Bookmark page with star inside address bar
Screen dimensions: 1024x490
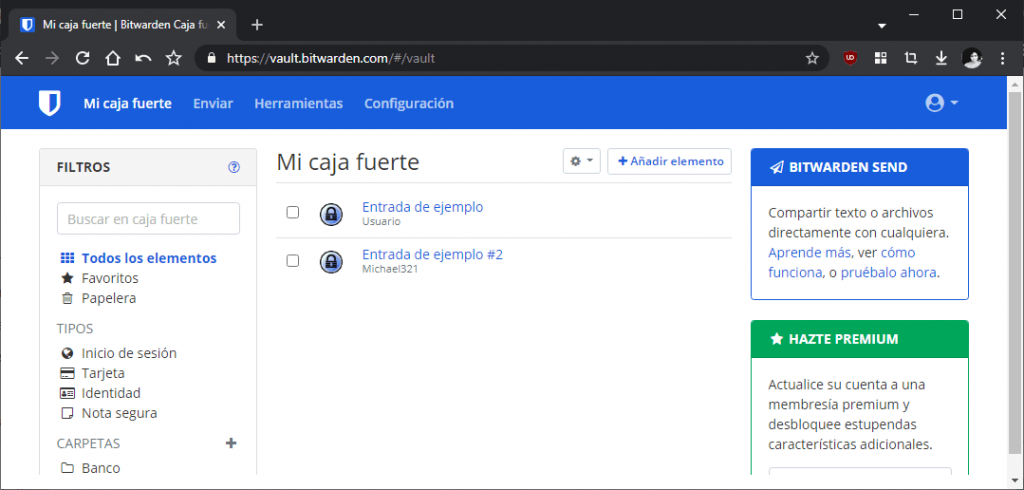(812, 58)
